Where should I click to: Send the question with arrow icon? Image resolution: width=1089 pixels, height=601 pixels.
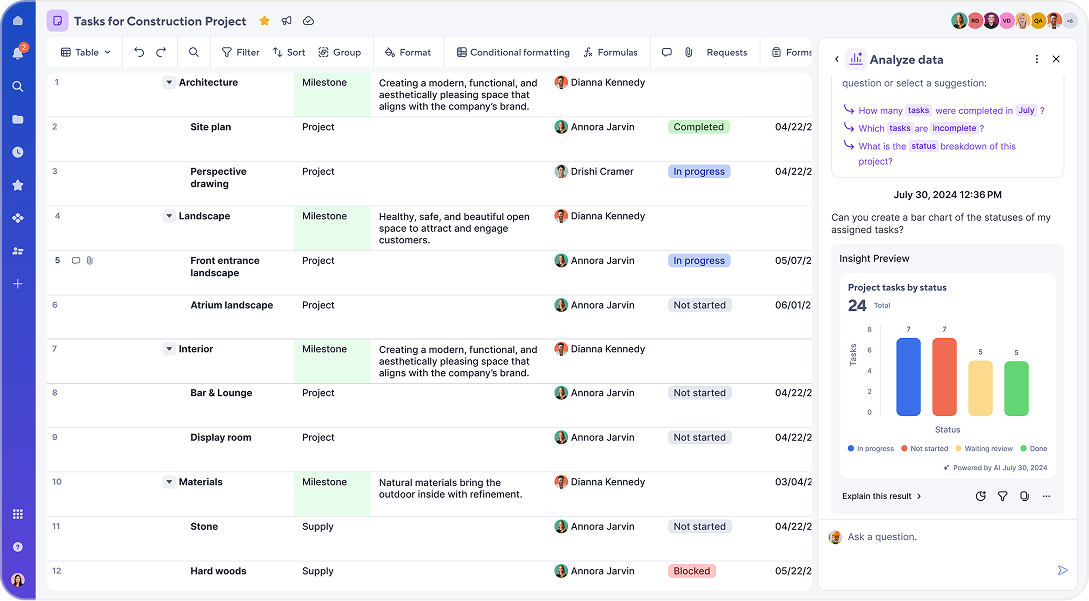(1062, 570)
